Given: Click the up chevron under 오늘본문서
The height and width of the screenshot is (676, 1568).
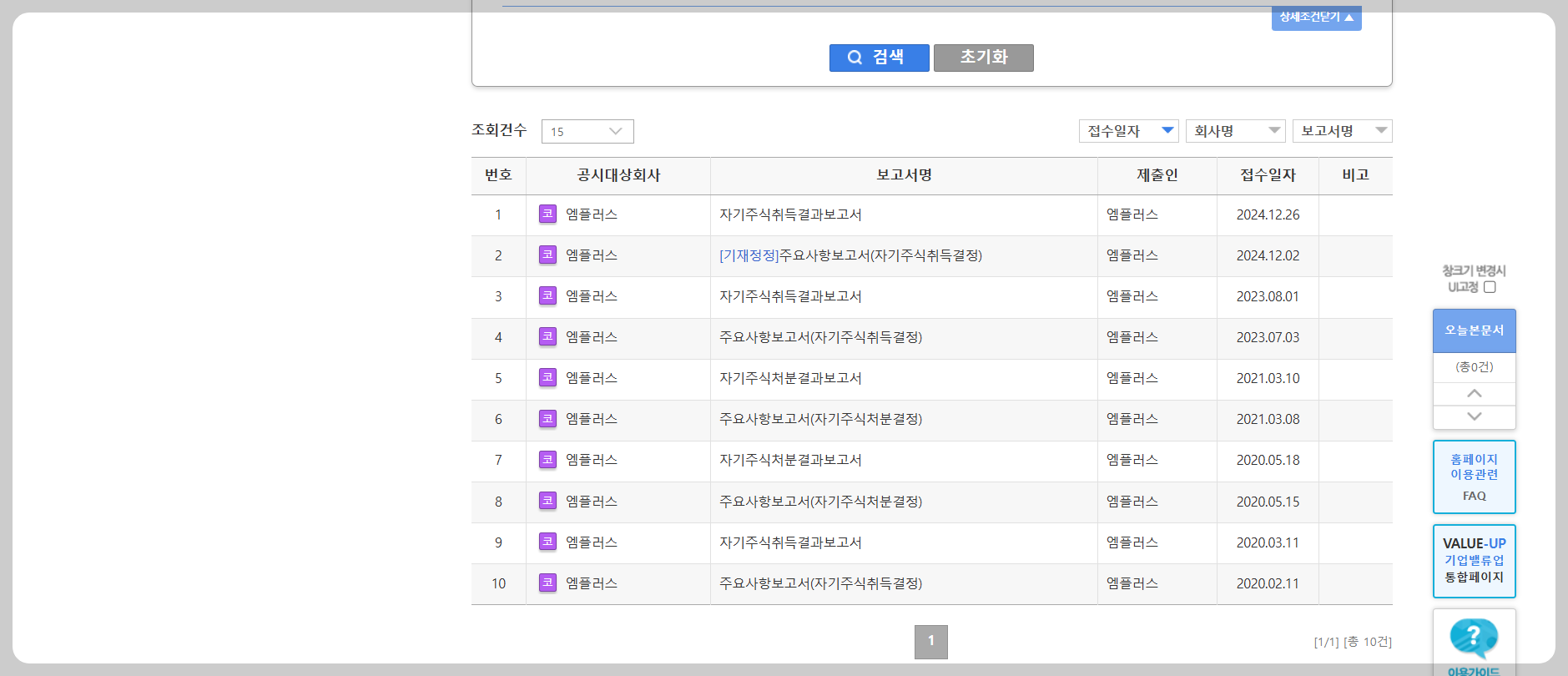Looking at the screenshot, I should point(1474,393).
